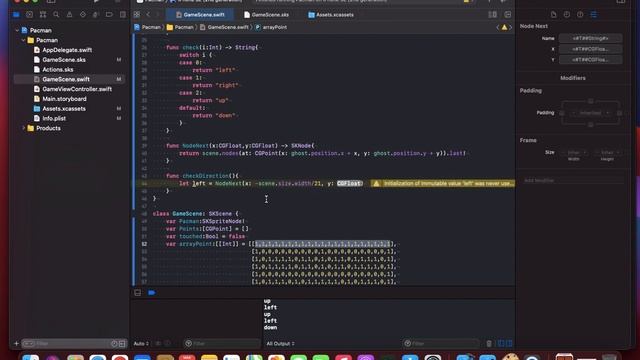Open GameViewController.swift in navigator
The image size is (640, 360).
coord(77,89)
